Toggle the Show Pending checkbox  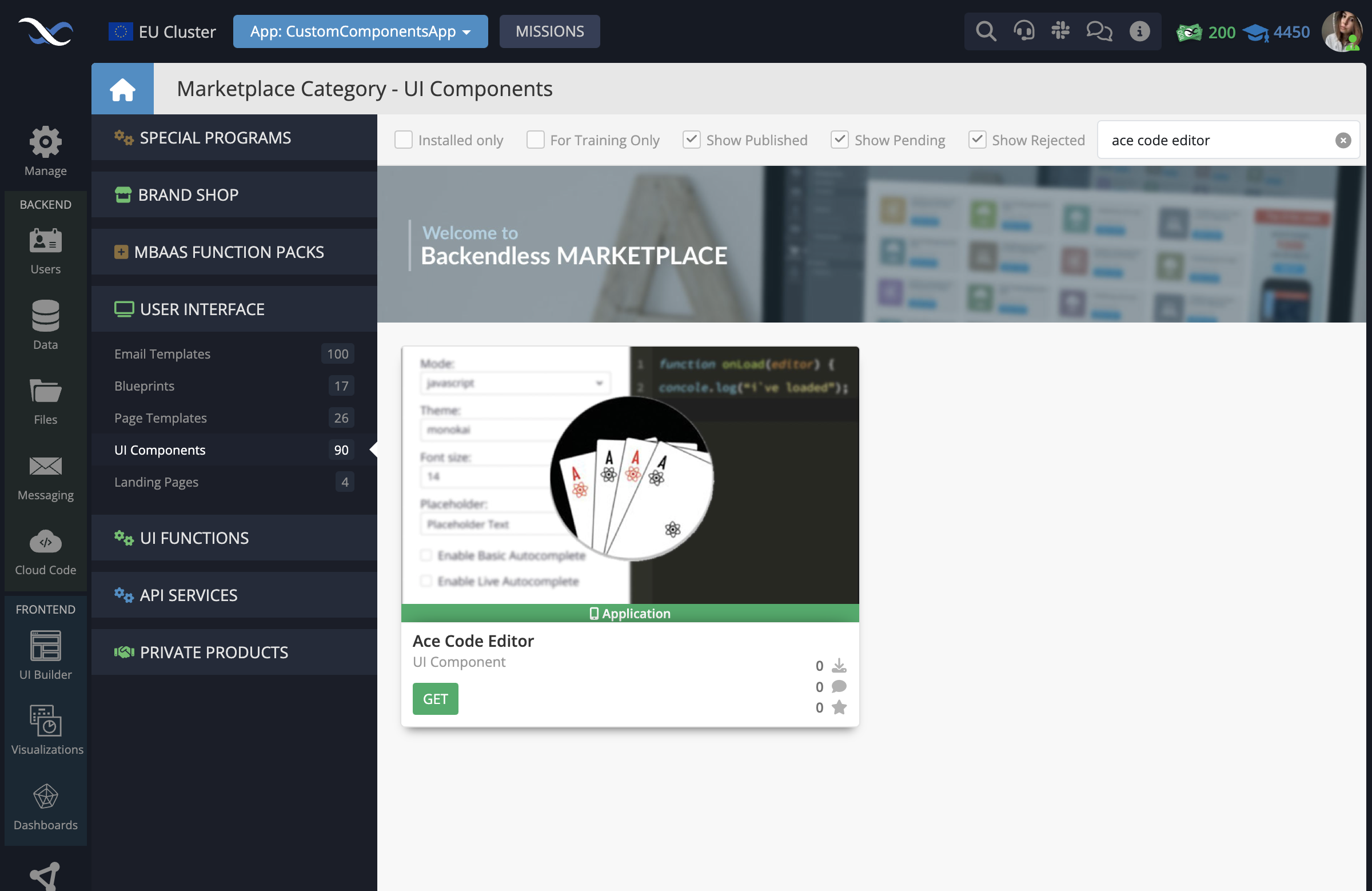click(840, 140)
